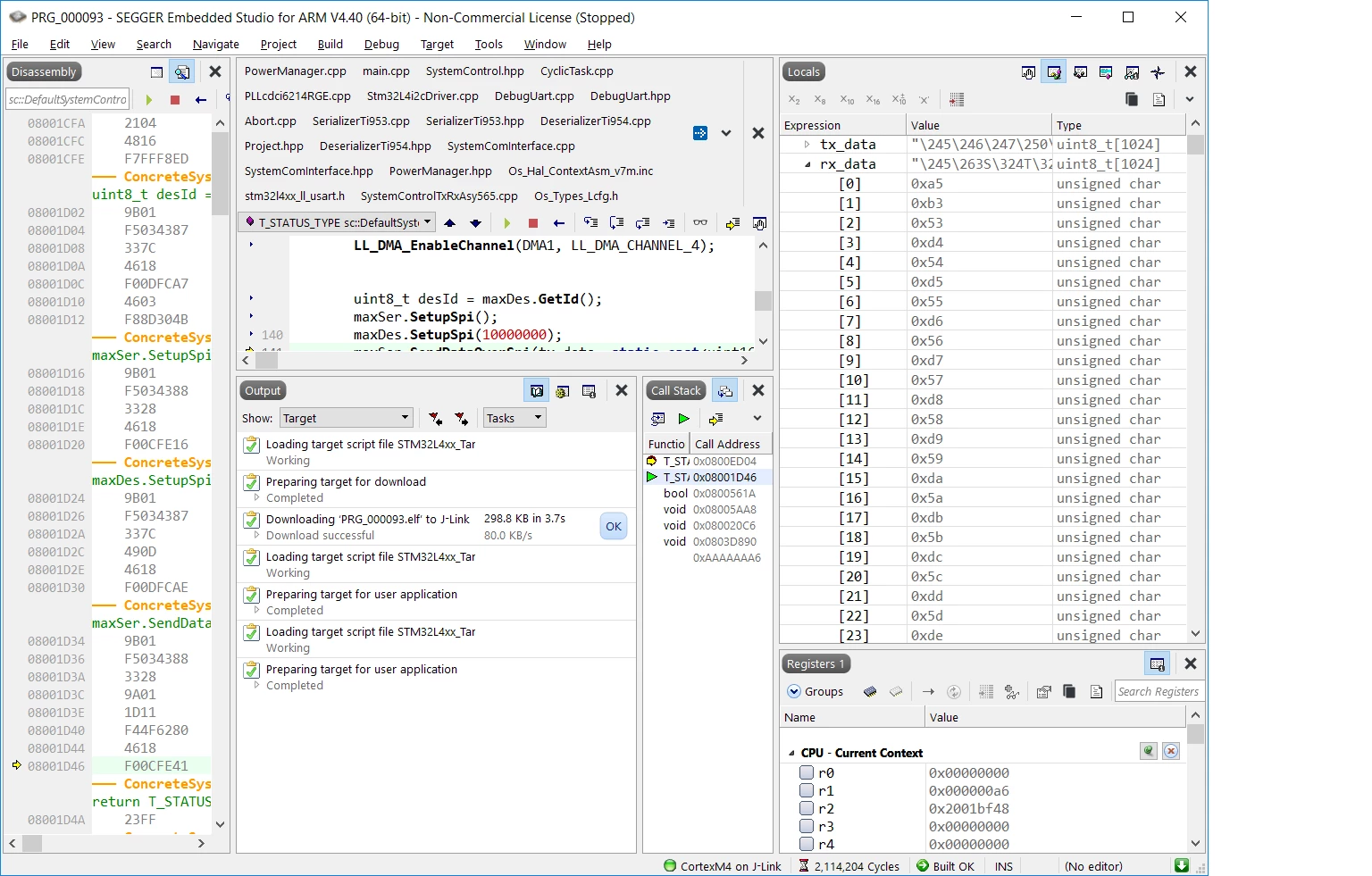
Task: Select hexadecimal X16 display format in Locals
Action: [x=873, y=99]
